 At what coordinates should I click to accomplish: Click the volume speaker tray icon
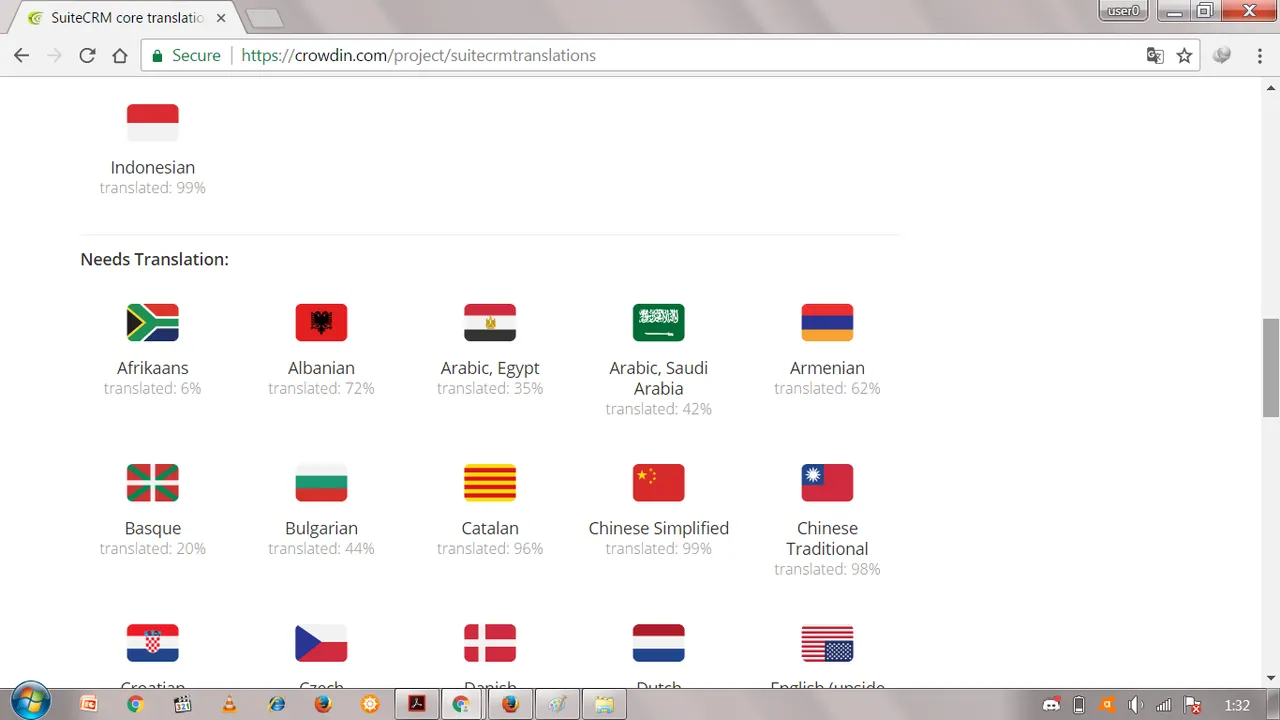(x=1135, y=705)
